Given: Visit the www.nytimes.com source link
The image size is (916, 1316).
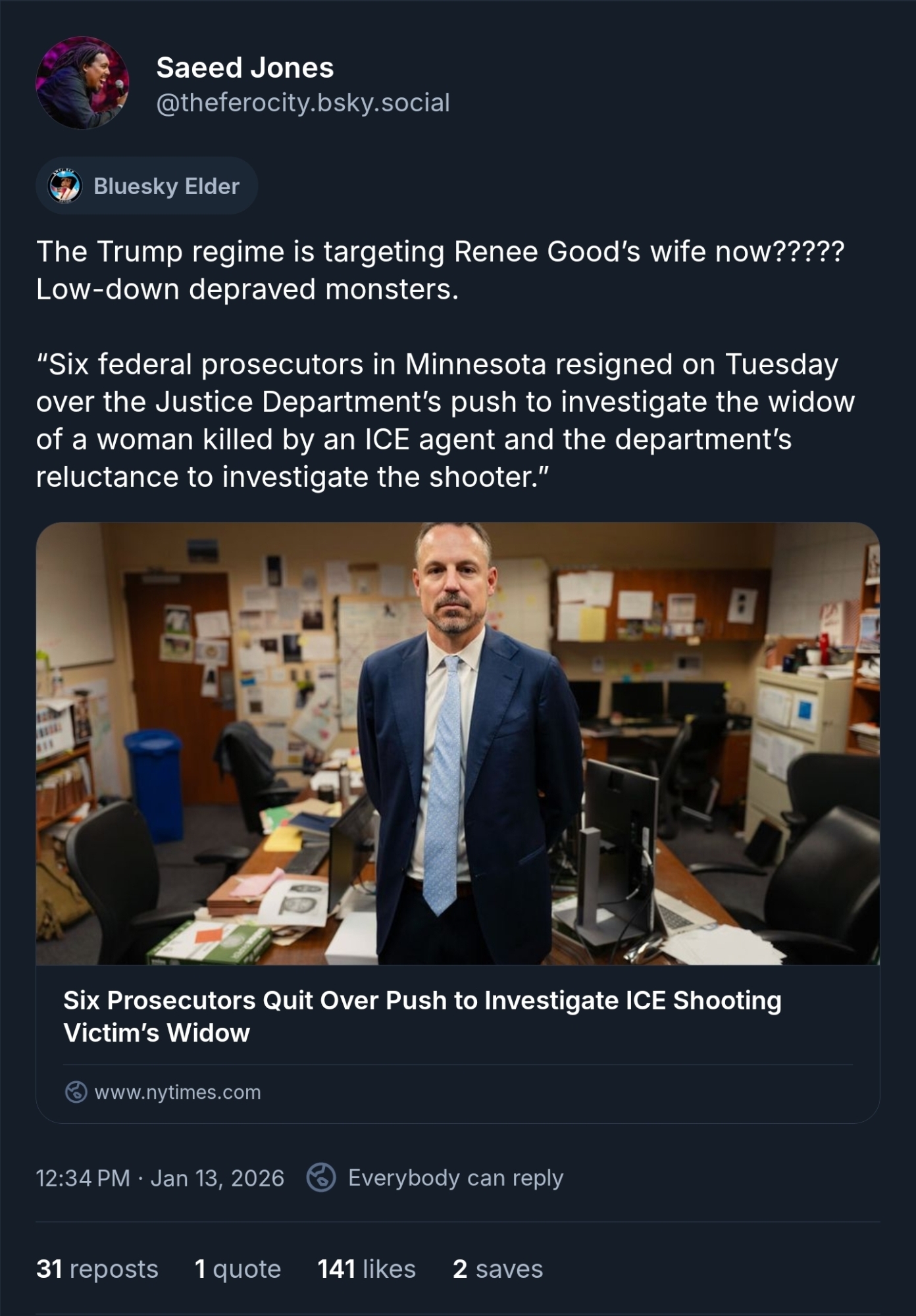Looking at the screenshot, I should click(x=178, y=1092).
